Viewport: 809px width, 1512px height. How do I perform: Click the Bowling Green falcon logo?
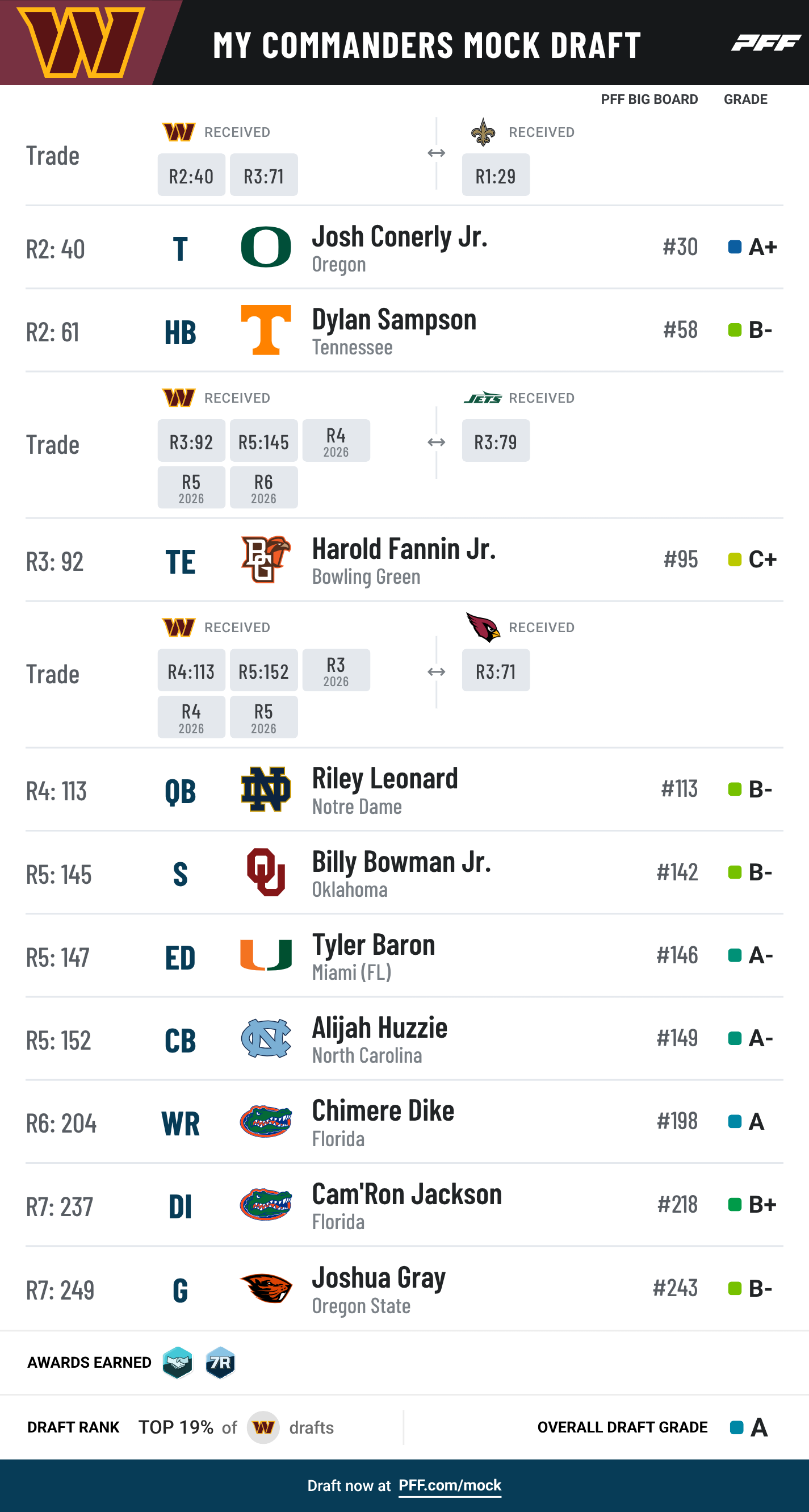pos(266,559)
